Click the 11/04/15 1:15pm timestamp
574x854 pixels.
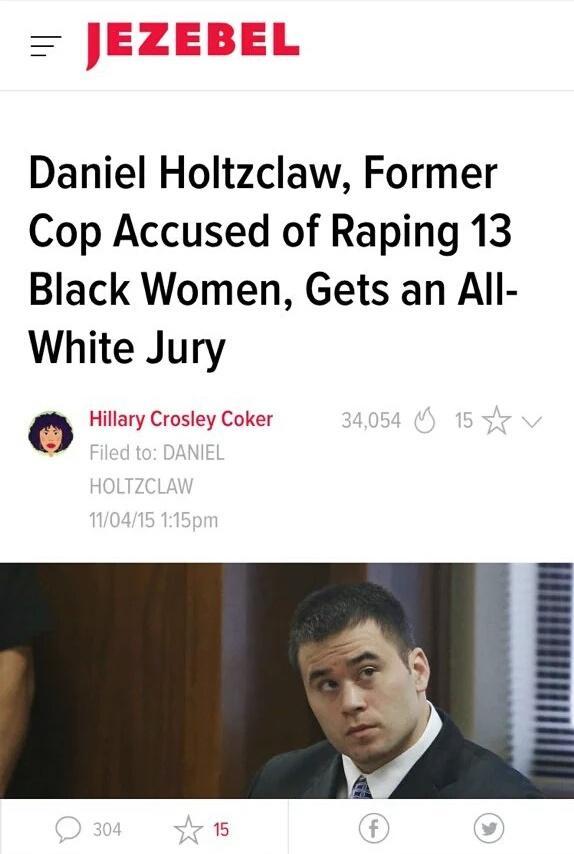pos(154,520)
